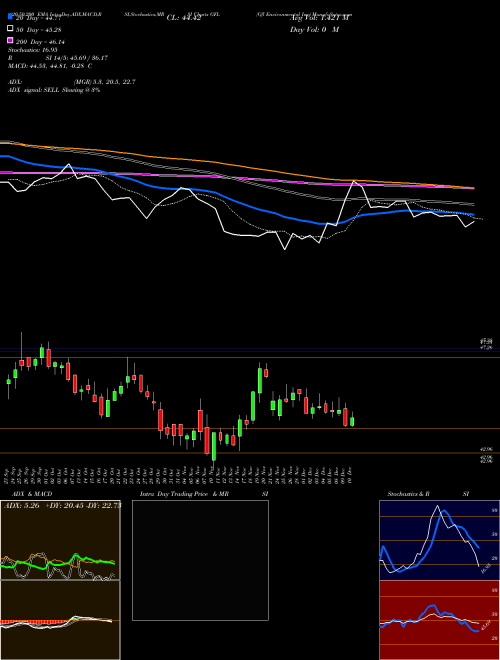Click the white 50 Day EMA legend swatch

click(11, 29)
